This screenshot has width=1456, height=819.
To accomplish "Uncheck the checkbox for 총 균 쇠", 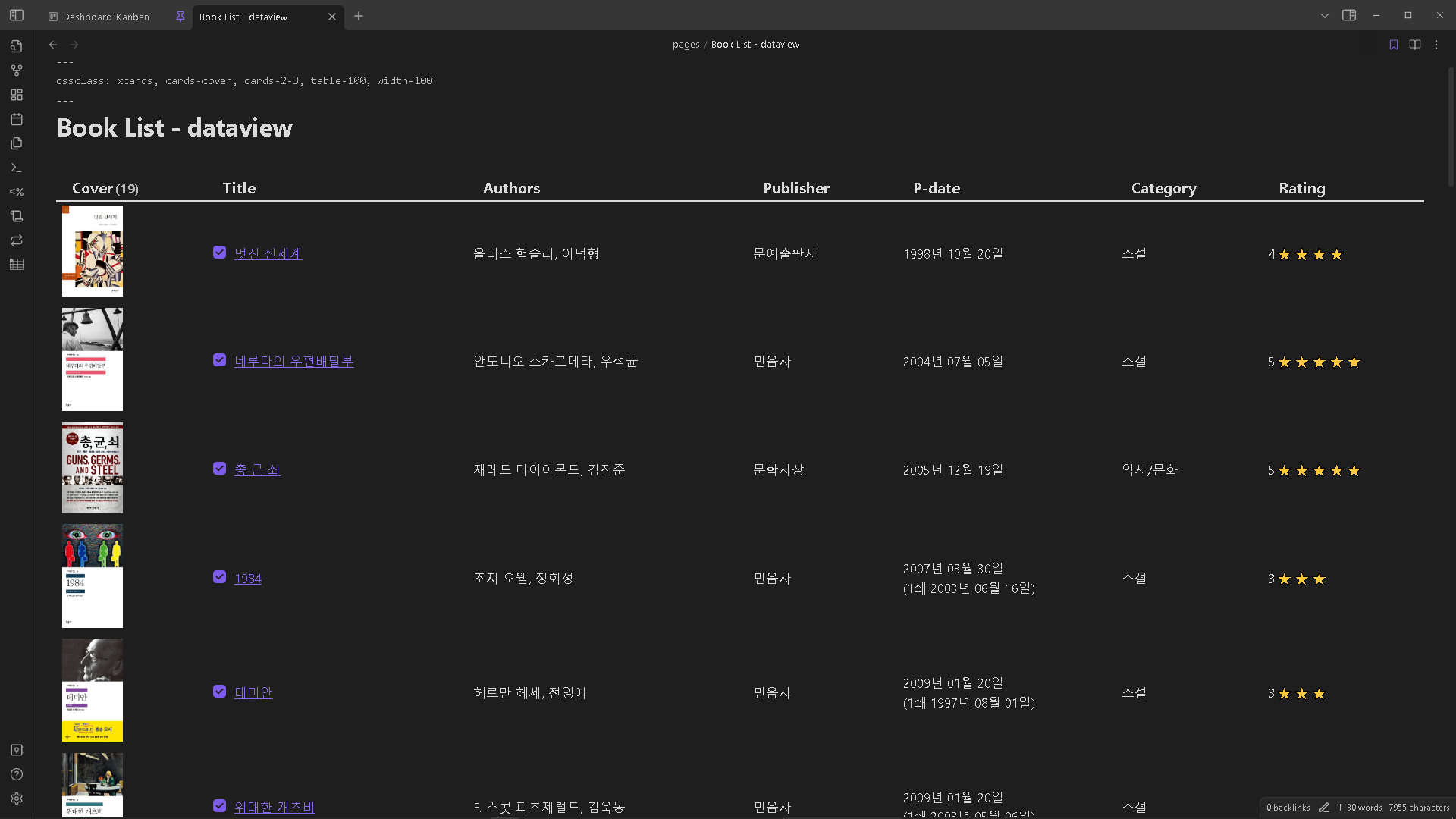I will click(220, 469).
